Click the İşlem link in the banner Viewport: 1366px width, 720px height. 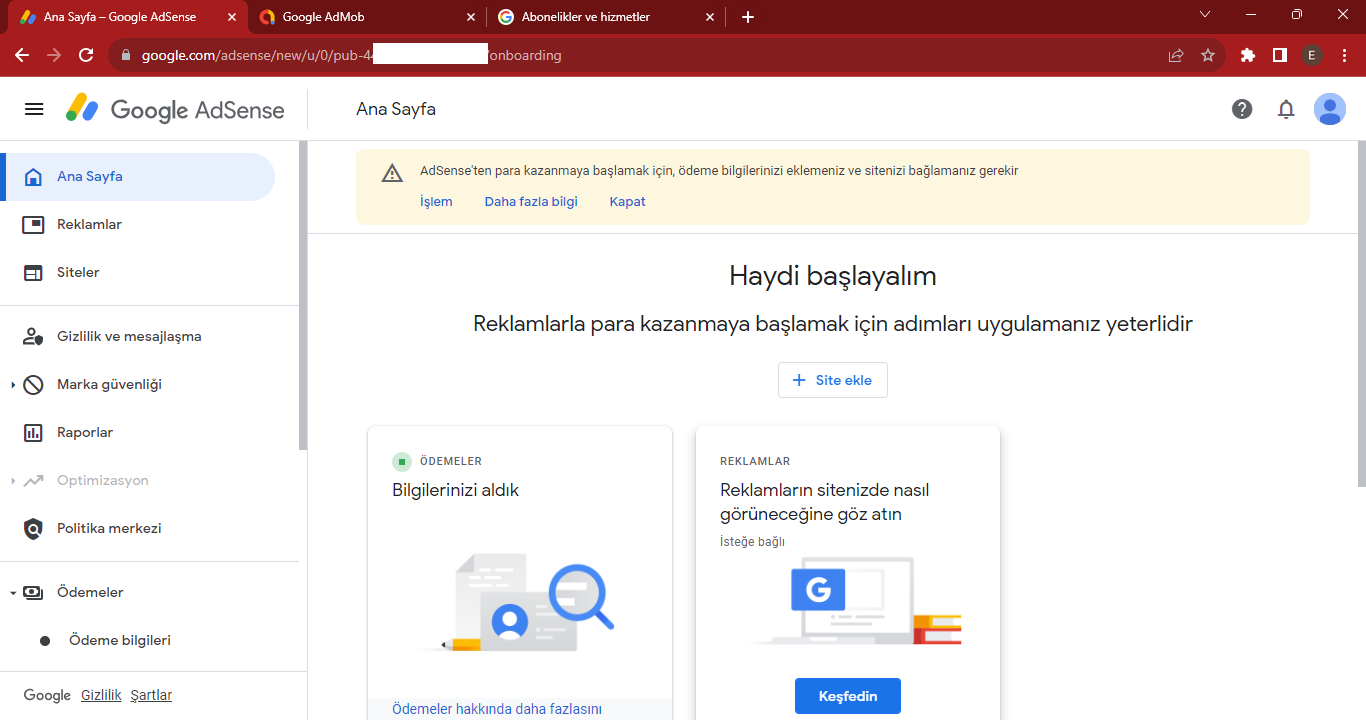click(x=436, y=202)
